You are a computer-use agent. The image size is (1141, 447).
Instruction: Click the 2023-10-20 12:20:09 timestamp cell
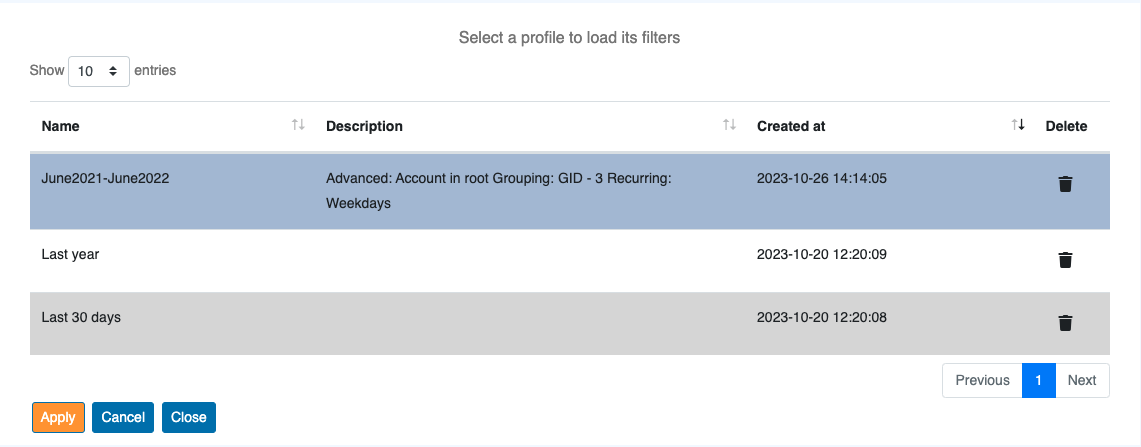coord(822,255)
